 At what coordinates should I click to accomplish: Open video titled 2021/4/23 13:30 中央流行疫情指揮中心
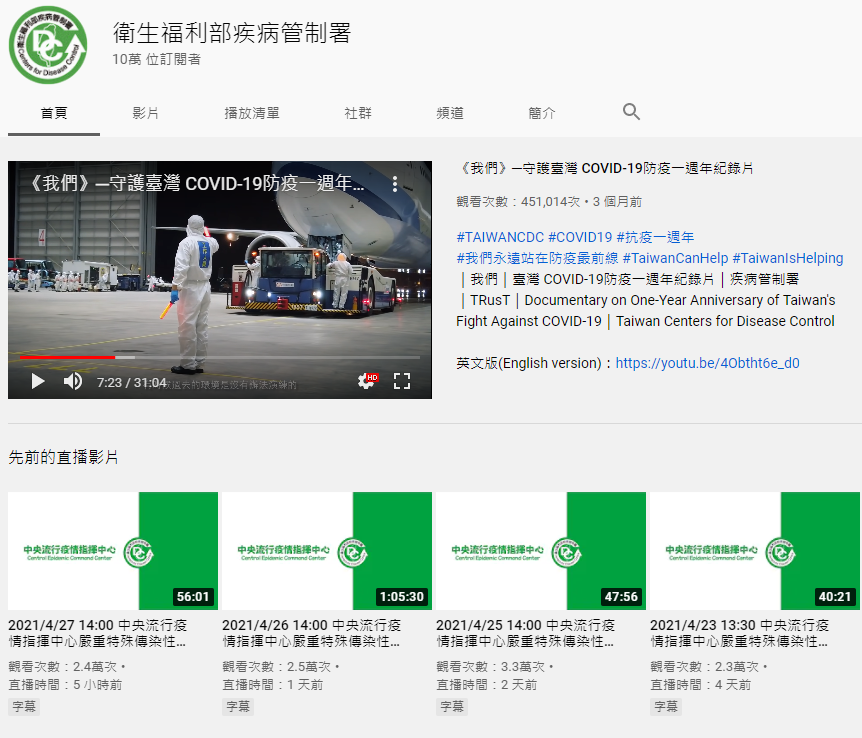click(x=739, y=634)
